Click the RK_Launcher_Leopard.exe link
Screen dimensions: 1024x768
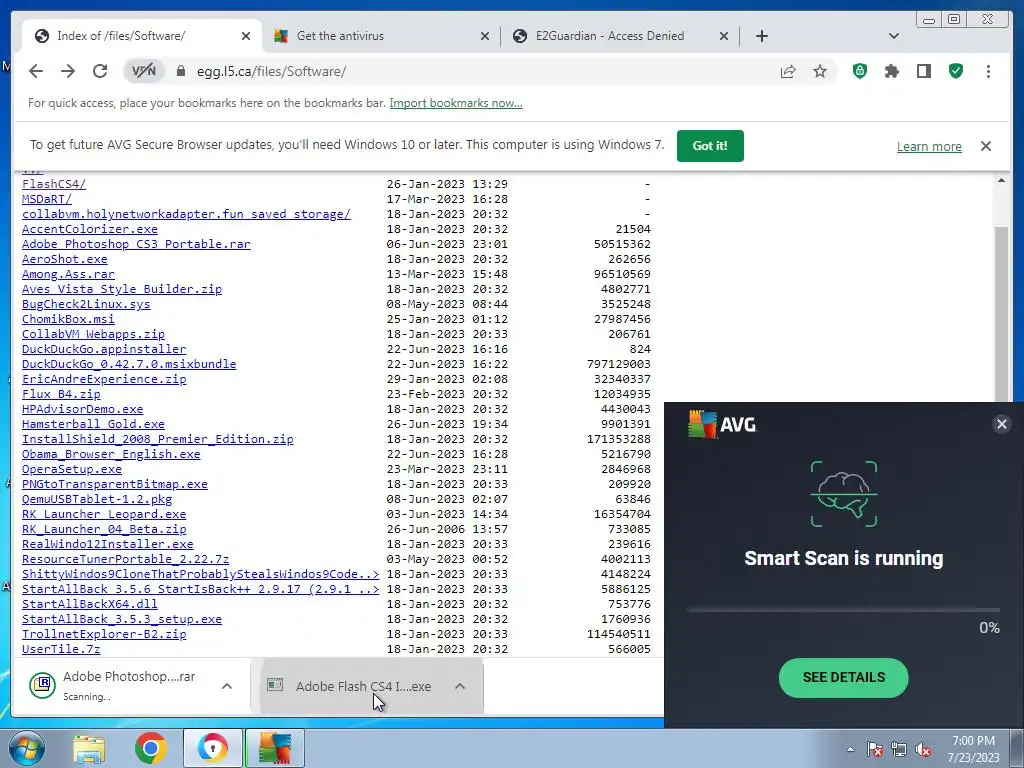pos(104,515)
